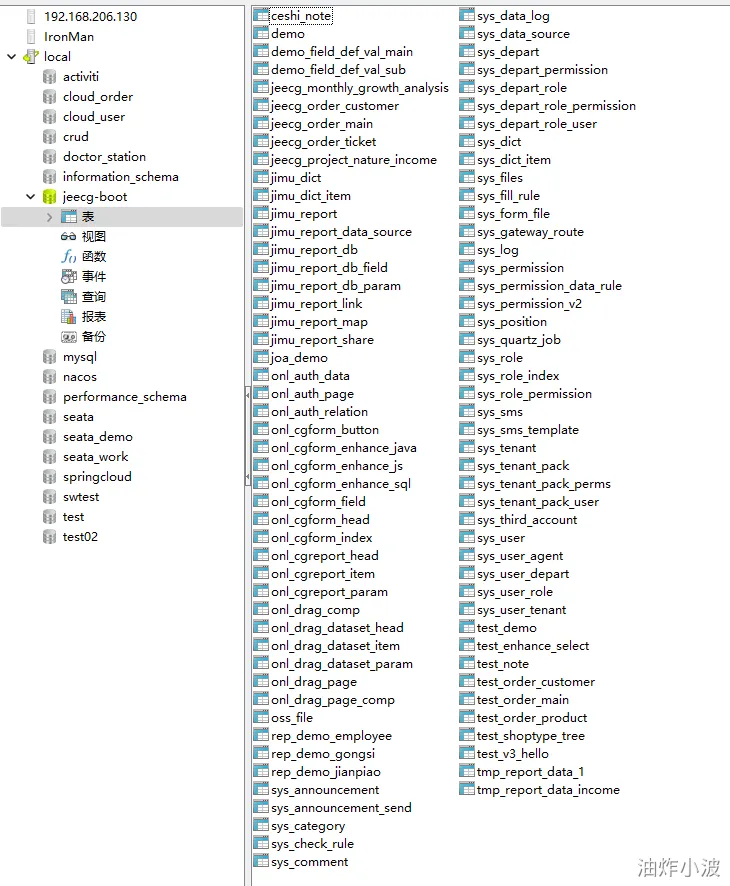Click the mysql database icon
The width and height of the screenshot is (730, 886).
coord(50,357)
